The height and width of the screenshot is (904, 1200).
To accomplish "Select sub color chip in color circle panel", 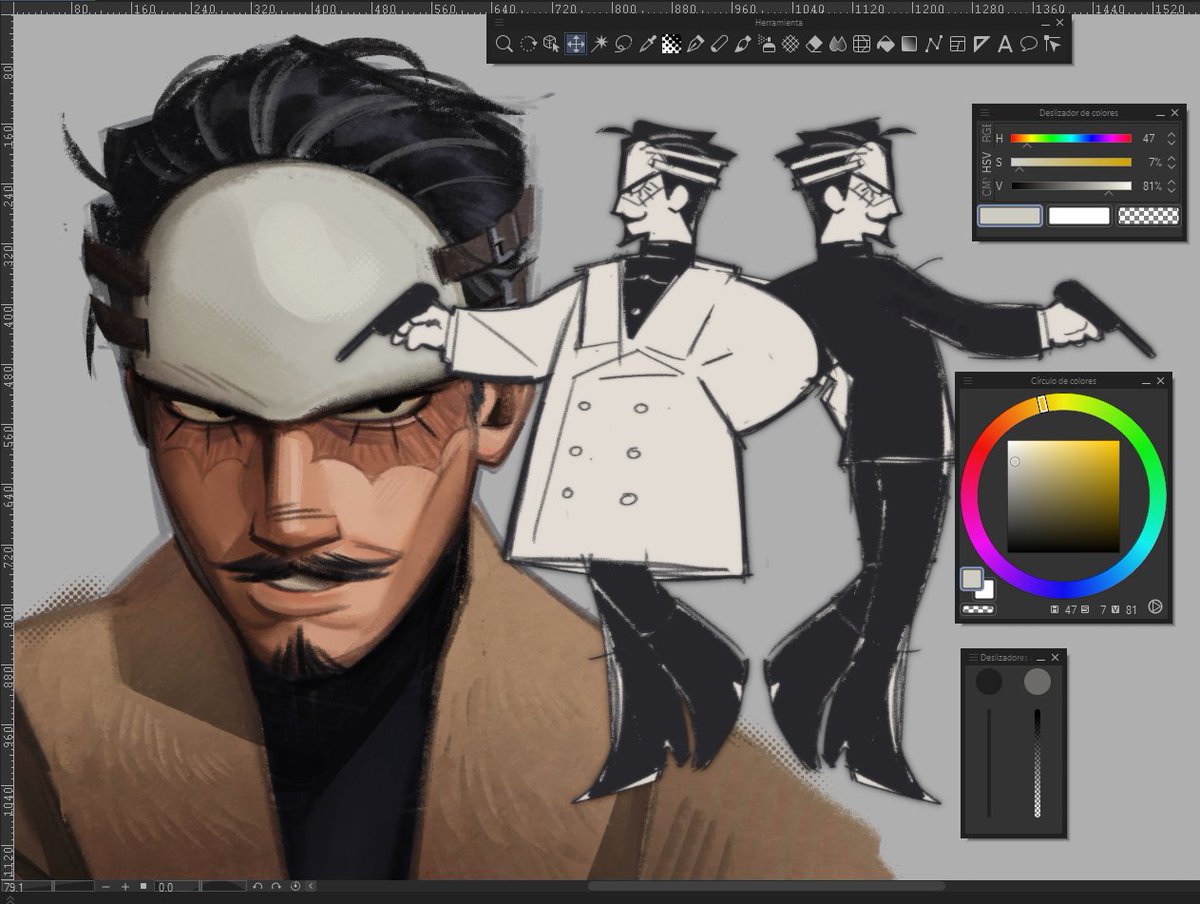I will (x=987, y=590).
